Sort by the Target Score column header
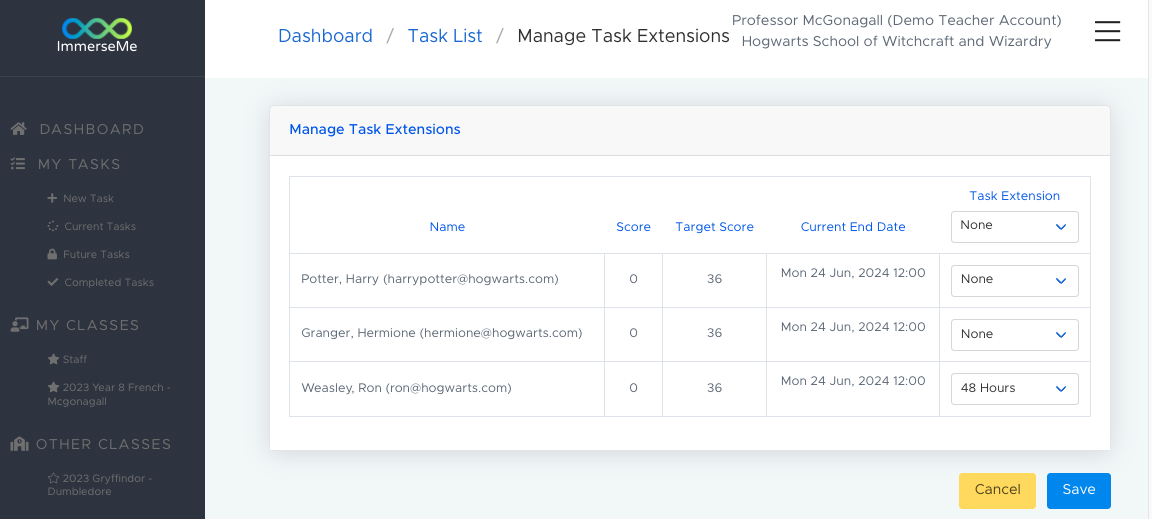Screen dimensions: 1152x519 tap(715, 227)
